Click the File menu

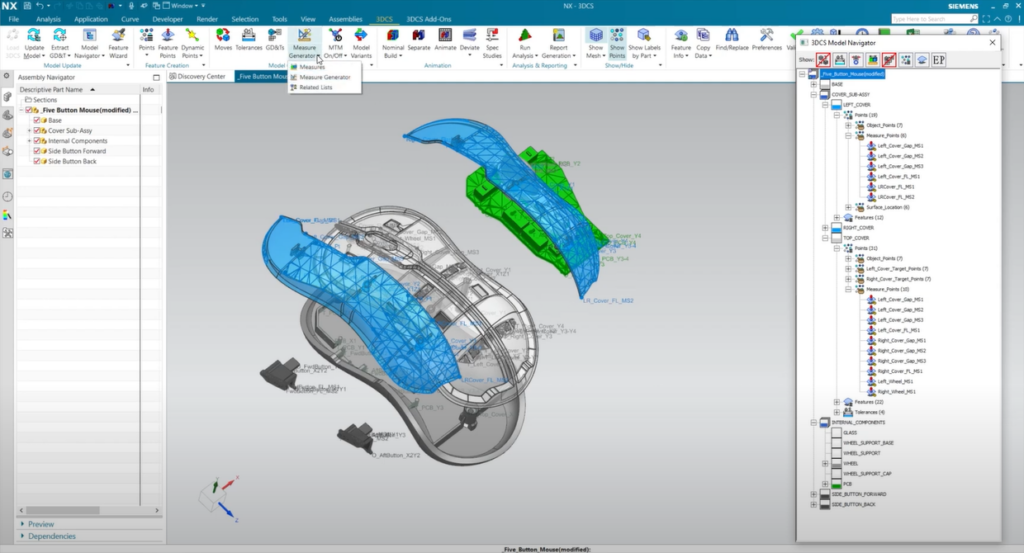click(14, 19)
